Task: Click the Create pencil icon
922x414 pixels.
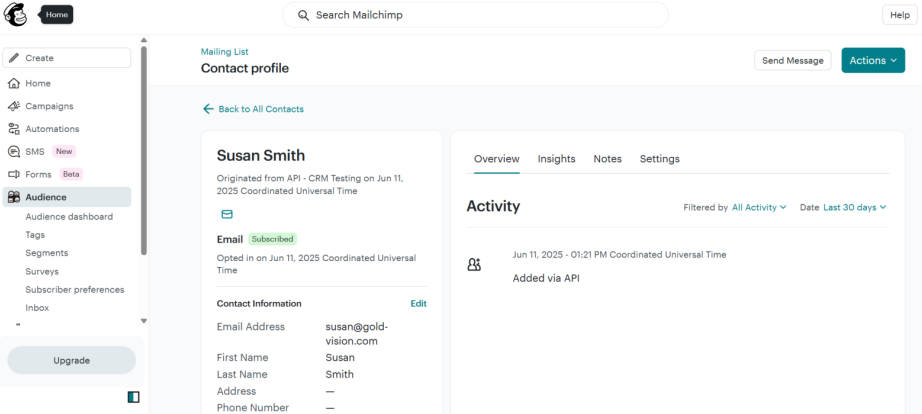Action: (x=14, y=58)
